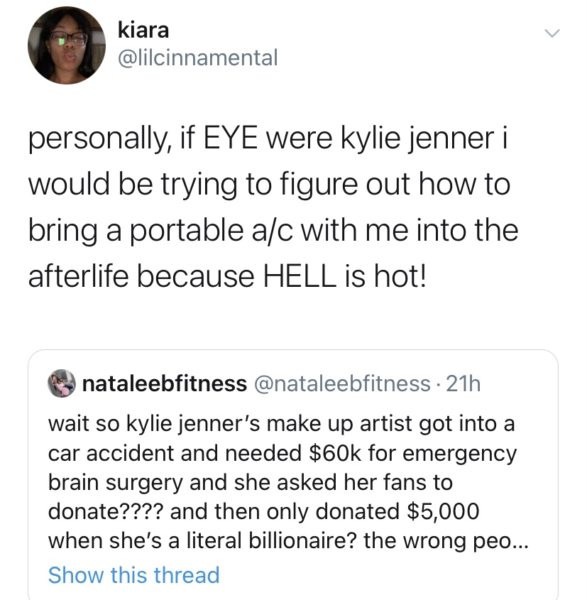Screen dimensions: 587x600
Task: Open nataleebfitness display name in quoted tweet
Action: [x=165, y=383]
